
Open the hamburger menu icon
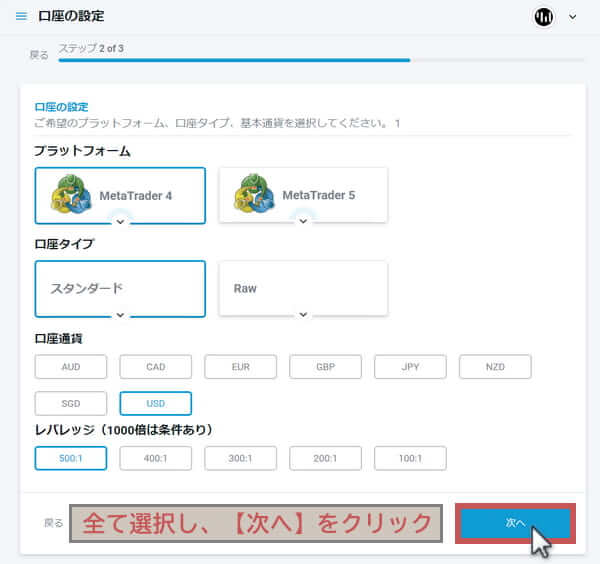(21, 16)
